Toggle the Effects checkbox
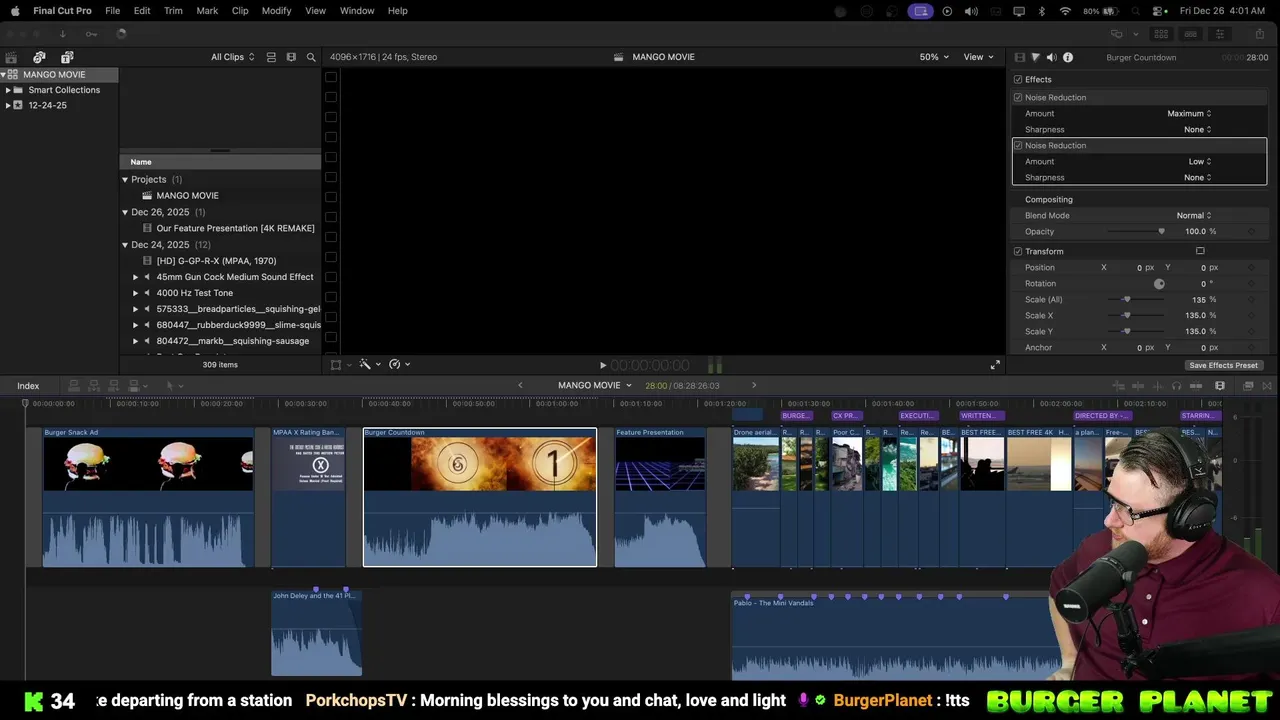 (1018, 79)
